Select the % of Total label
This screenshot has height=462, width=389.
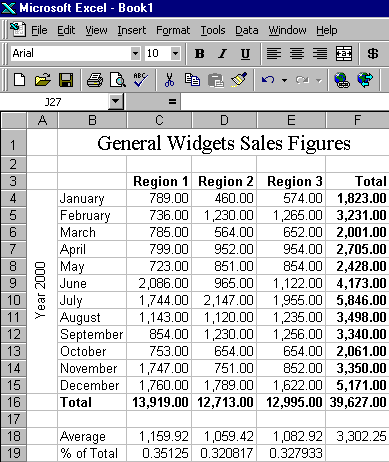[x=92, y=453]
